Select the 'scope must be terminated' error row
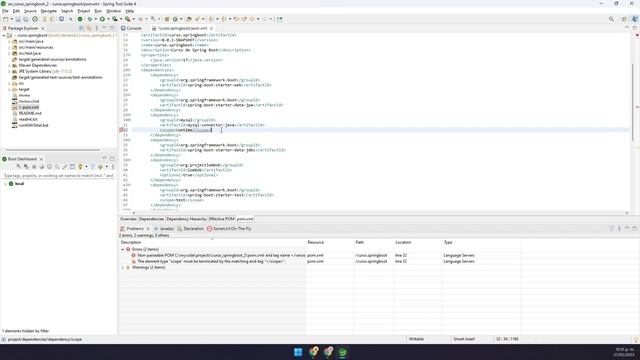640x360 pixels. coord(319,262)
